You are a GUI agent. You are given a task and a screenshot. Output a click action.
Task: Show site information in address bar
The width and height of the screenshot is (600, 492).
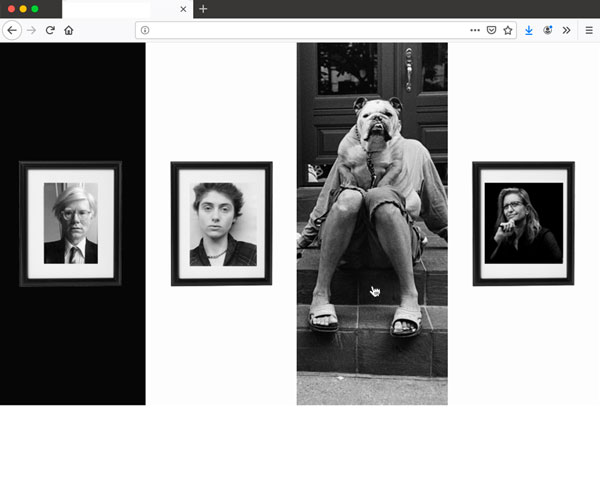[145, 30]
